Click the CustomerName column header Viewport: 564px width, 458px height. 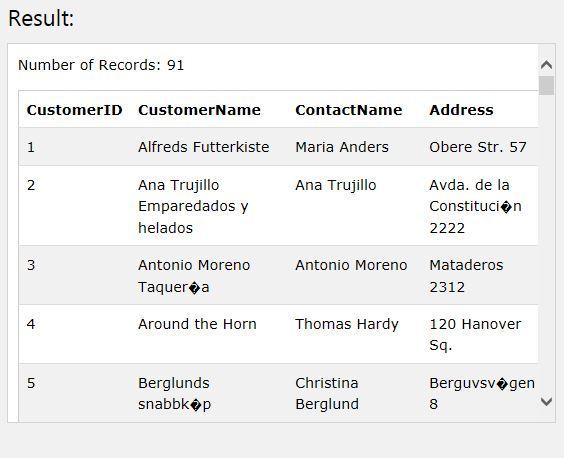[x=199, y=110]
